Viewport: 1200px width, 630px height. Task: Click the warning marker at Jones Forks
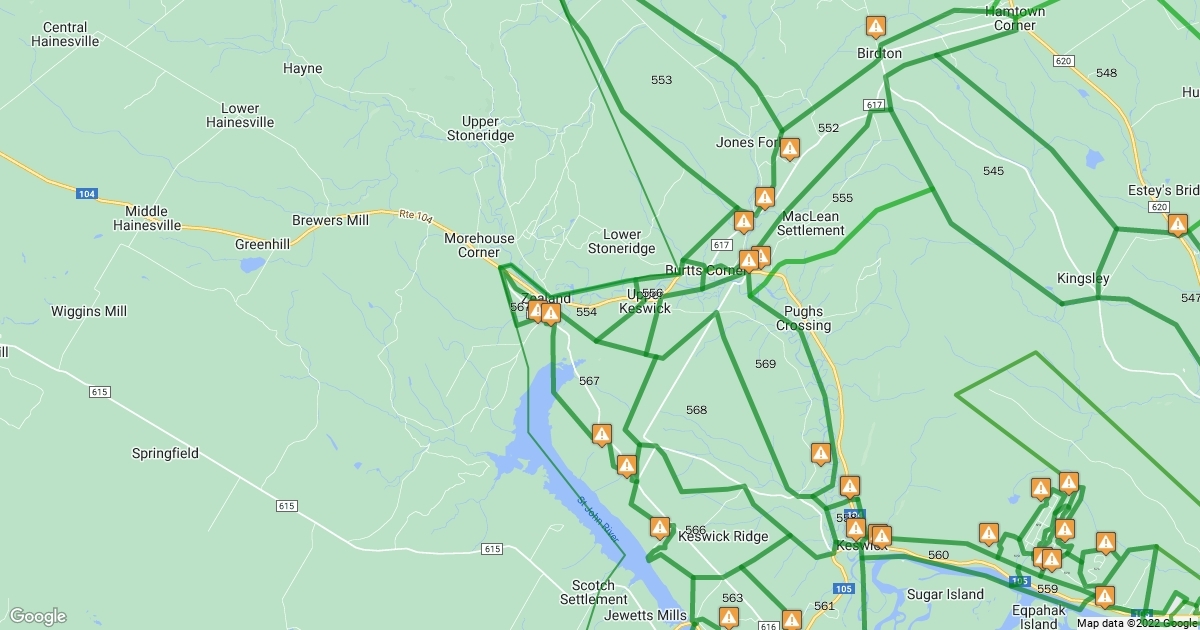[x=790, y=150]
